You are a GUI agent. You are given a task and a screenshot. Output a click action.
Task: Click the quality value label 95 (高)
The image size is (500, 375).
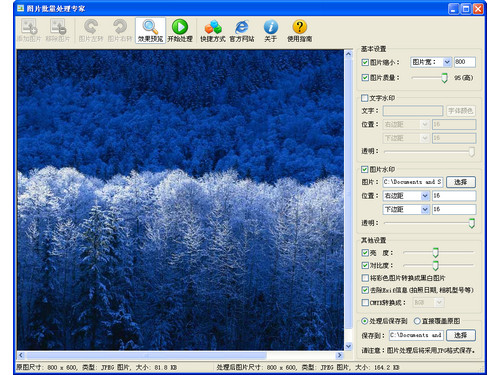click(463, 78)
